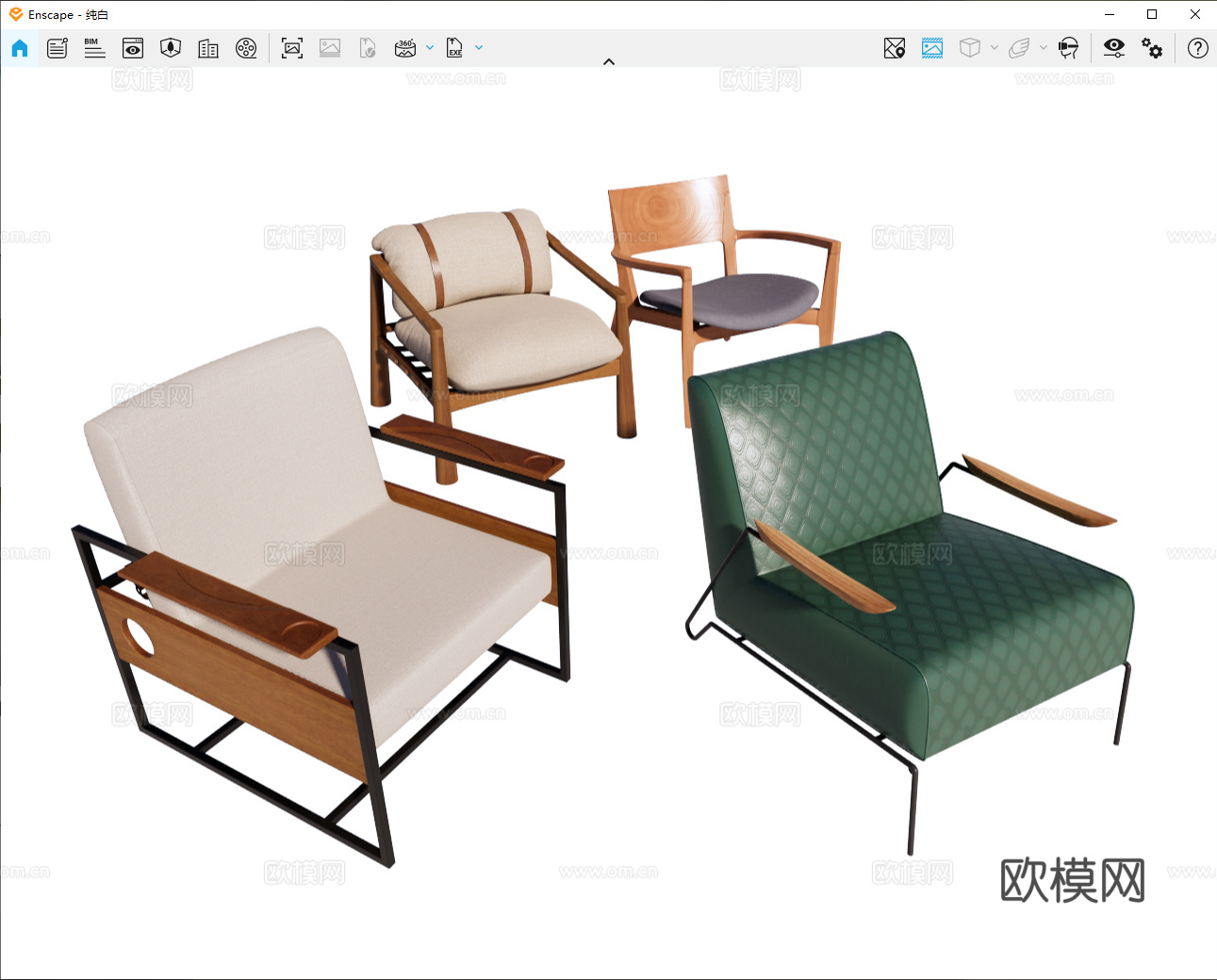Toggle BIM information mode
The width and height of the screenshot is (1217, 980).
(x=94, y=48)
